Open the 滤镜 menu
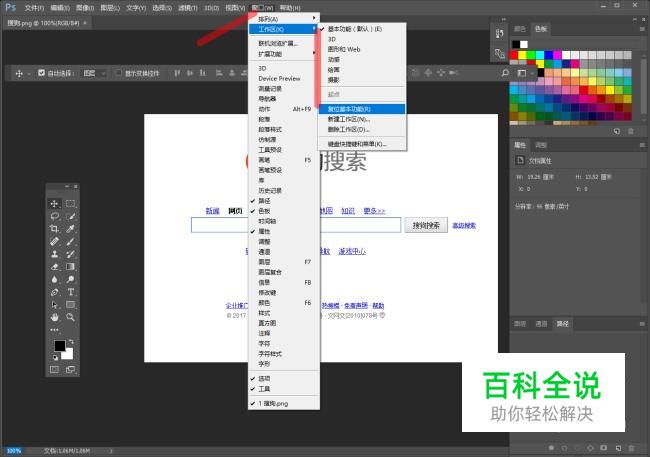This screenshot has width=650, height=457. [x=188, y=8]
